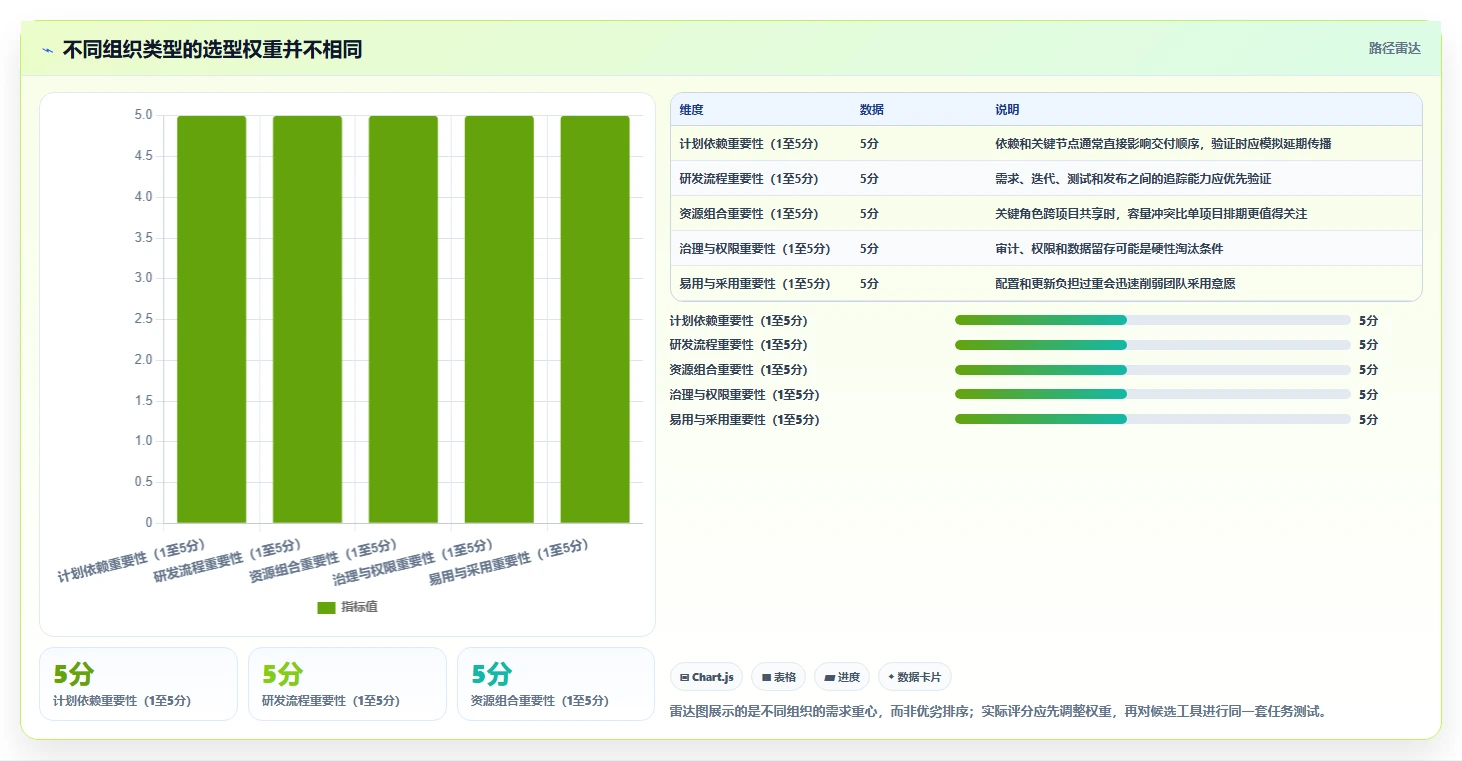
Task: Click the 表格 tag chip
Action: pyautogui.click(x=779, y=677)
